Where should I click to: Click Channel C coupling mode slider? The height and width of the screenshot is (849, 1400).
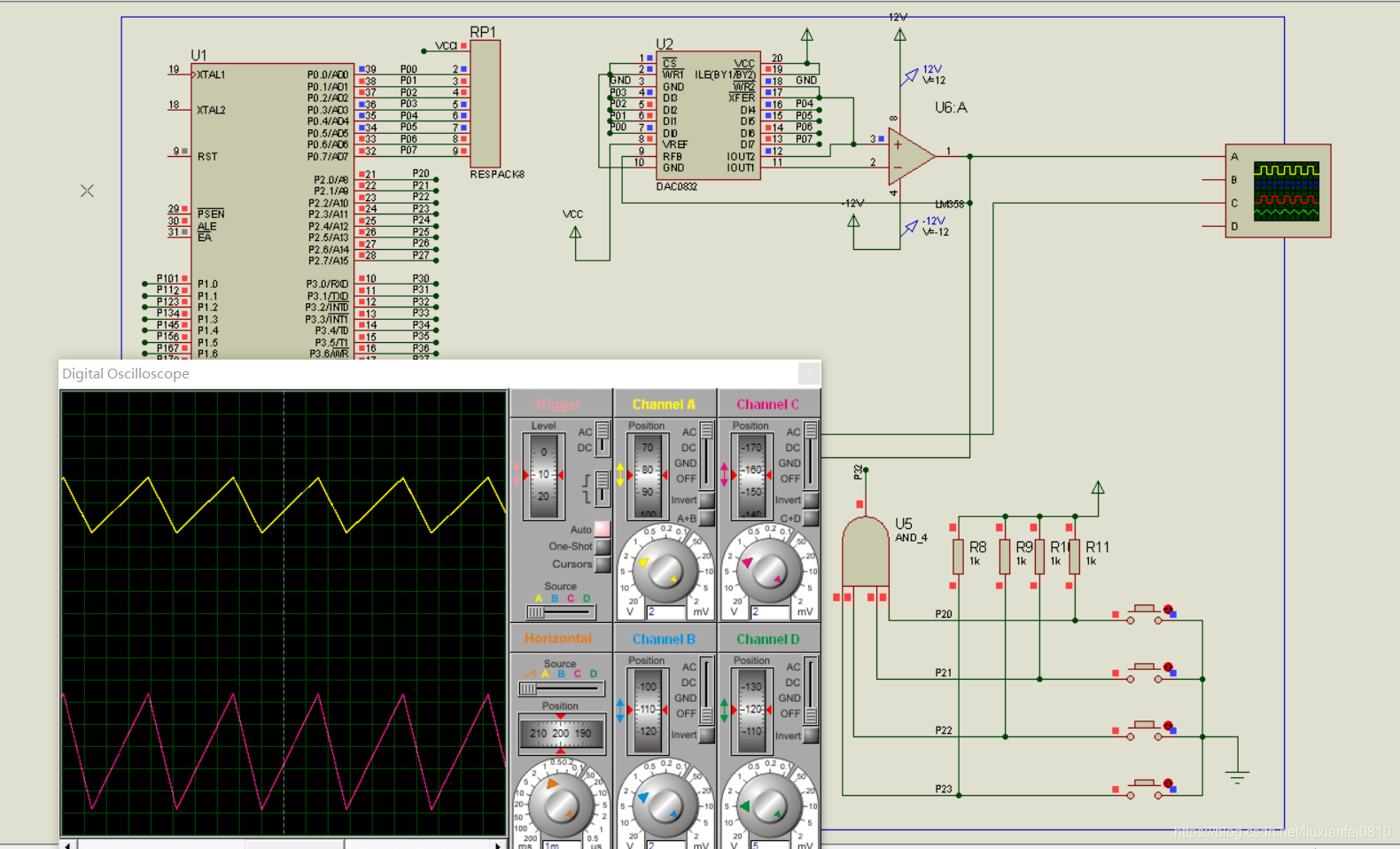point(811,456)
